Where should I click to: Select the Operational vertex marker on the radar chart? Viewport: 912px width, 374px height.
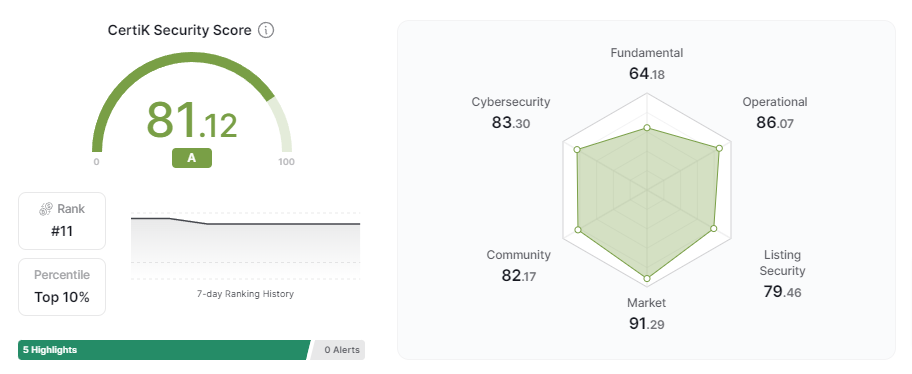[719, 148]
